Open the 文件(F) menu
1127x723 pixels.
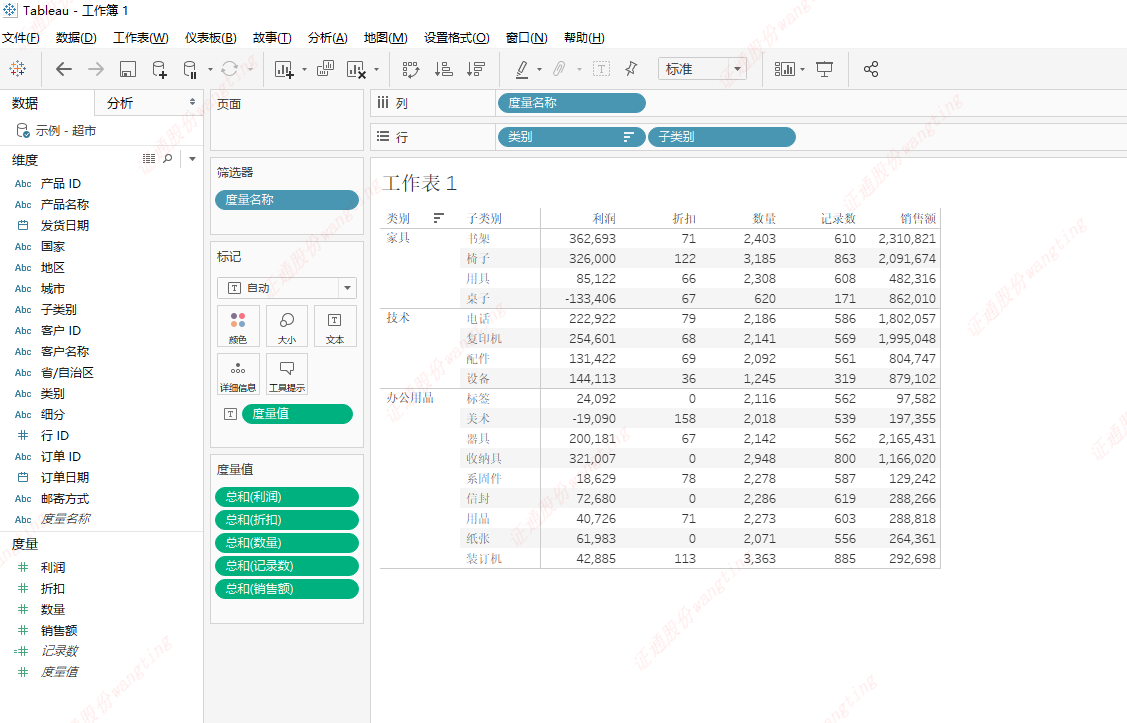(20, 37)
